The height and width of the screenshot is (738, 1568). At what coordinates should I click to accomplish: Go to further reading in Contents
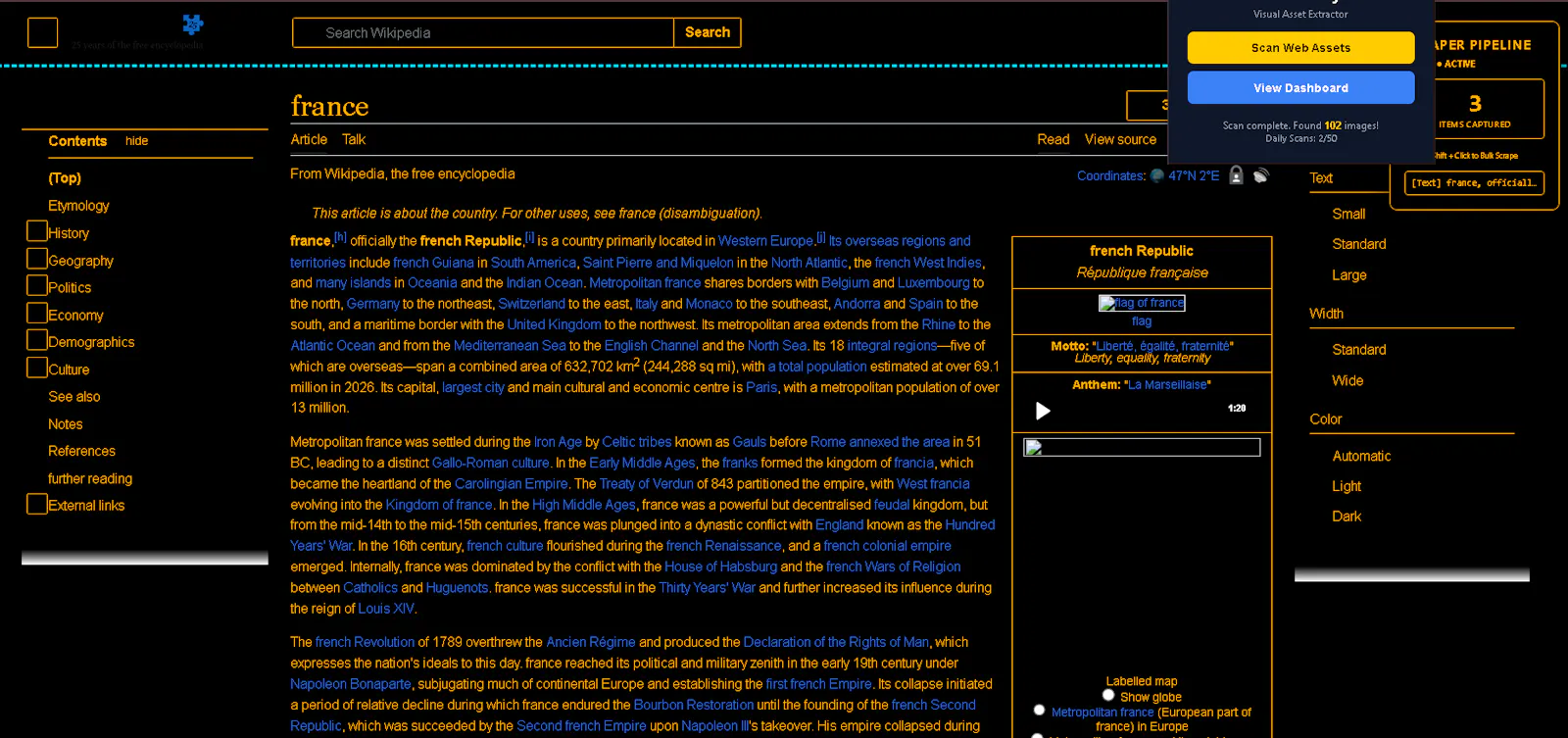click(90, 478)
